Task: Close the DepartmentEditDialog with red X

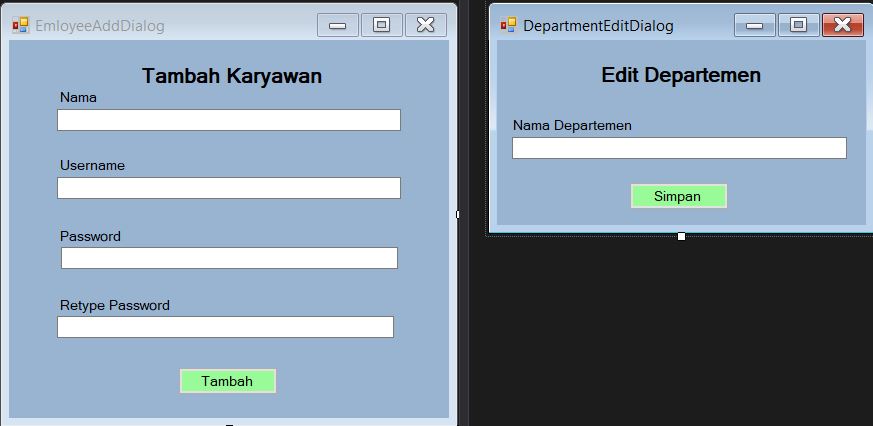Action: [x=842, y=26]
